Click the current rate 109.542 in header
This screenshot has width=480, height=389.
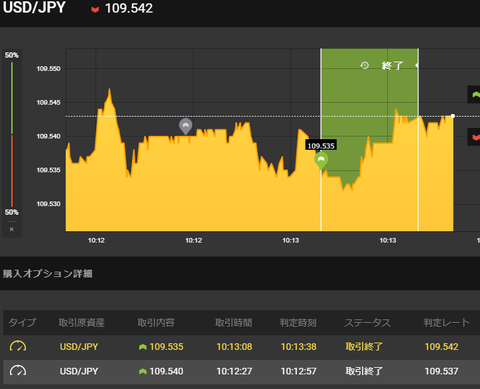(x=129, y=8)
